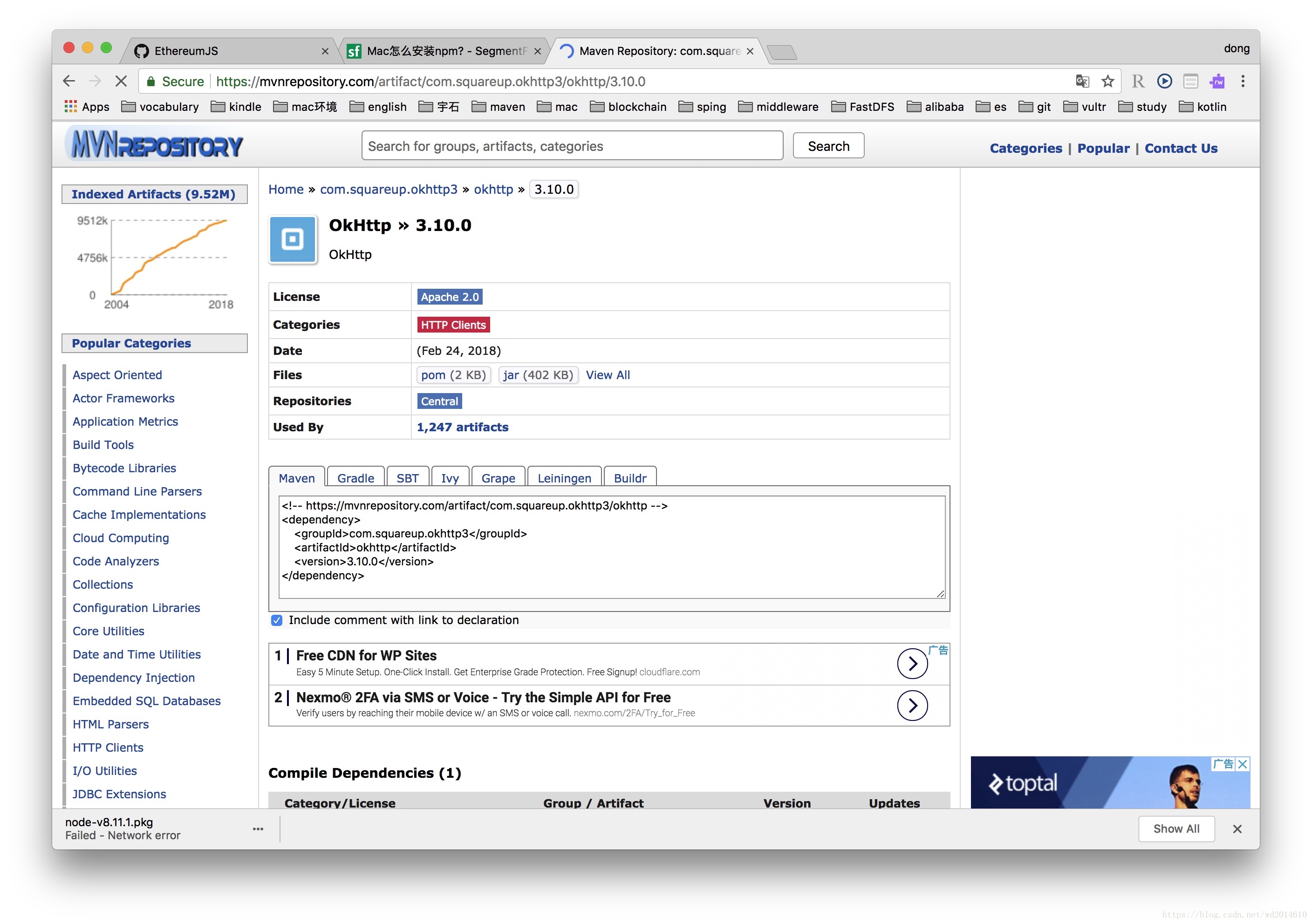This screenshot has height=924, width=1312.
Task: Toggle Include comment with link checkbox
Action: (277, 620)
